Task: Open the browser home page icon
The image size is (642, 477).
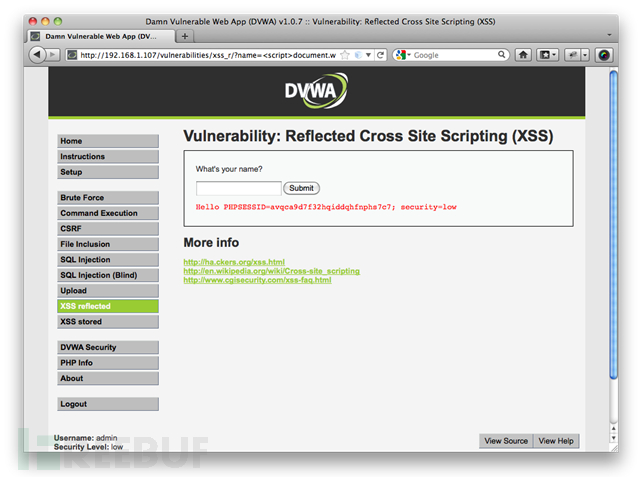Action: point(523,55)
